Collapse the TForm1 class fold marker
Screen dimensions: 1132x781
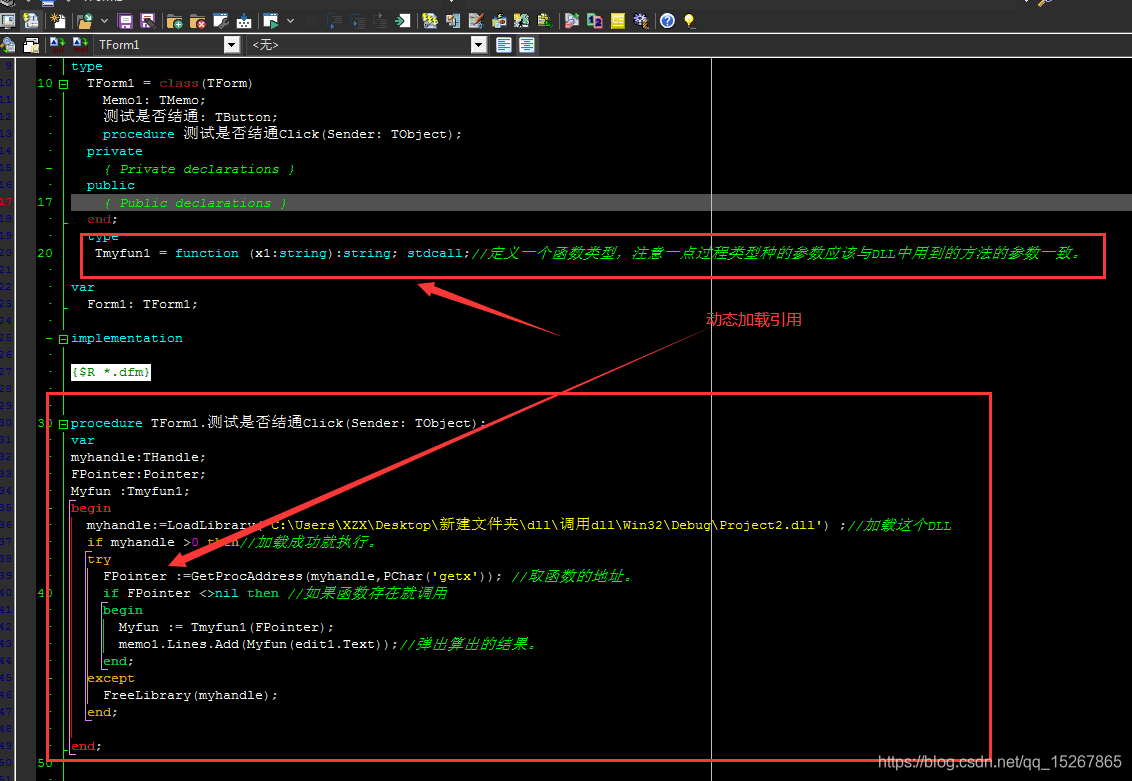coord(64,84)
